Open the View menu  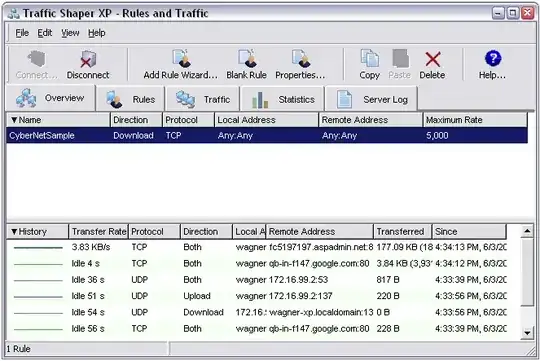coord(70,33)
